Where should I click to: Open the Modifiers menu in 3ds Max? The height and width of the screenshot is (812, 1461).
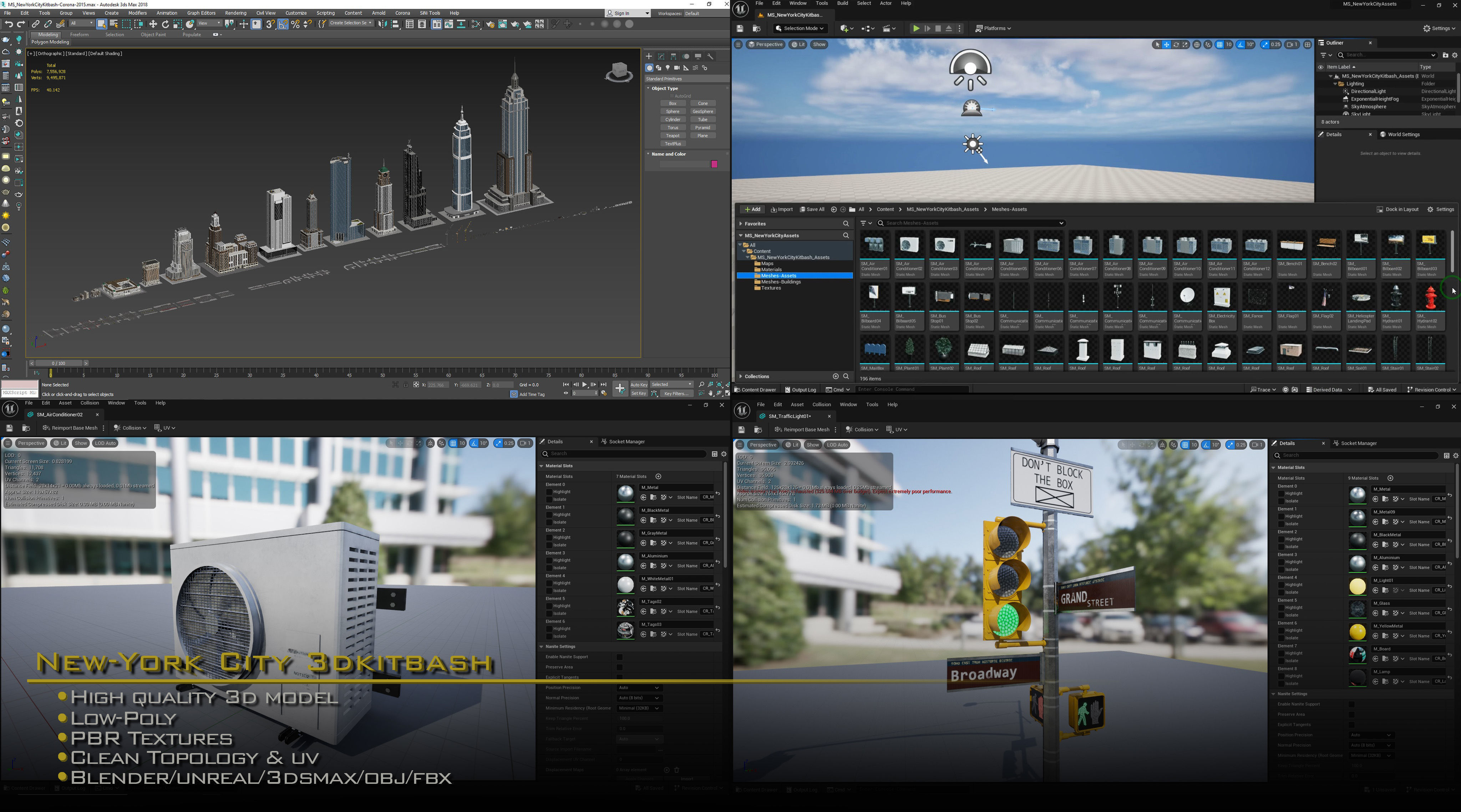click(x=137, y=13)
